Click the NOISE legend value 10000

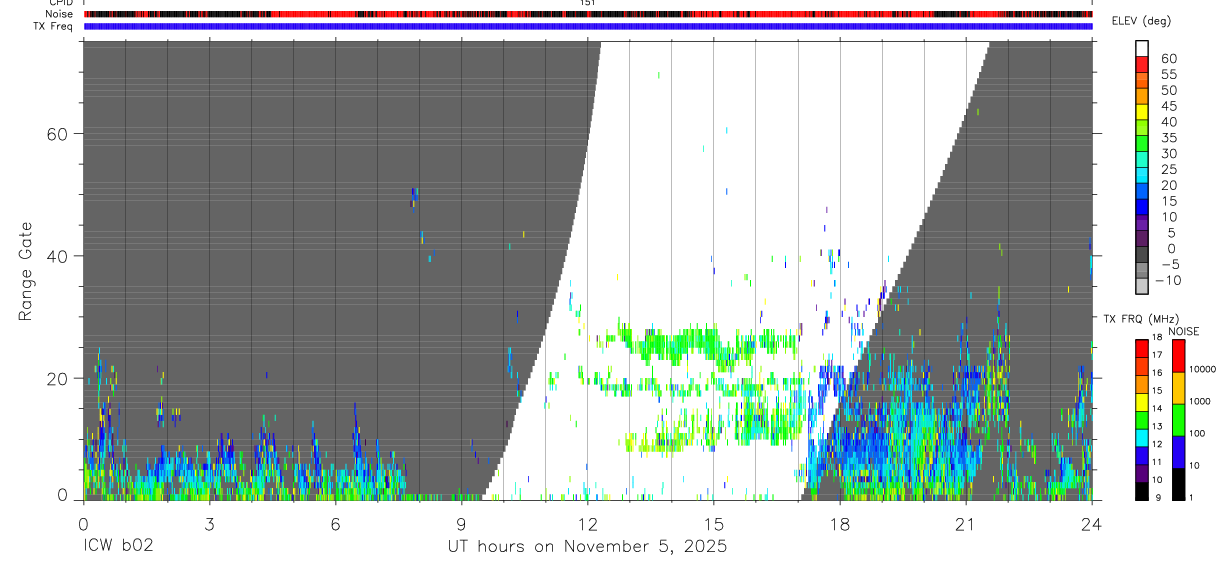(x=1202, y=369)
